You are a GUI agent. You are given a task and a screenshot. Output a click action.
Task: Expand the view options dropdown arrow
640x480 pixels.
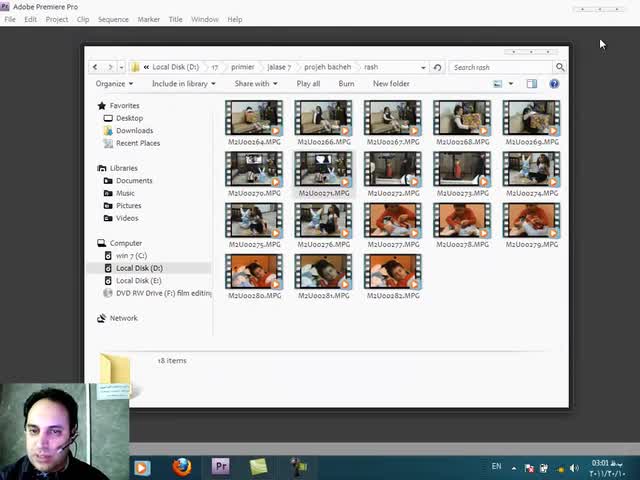(511, 84)
